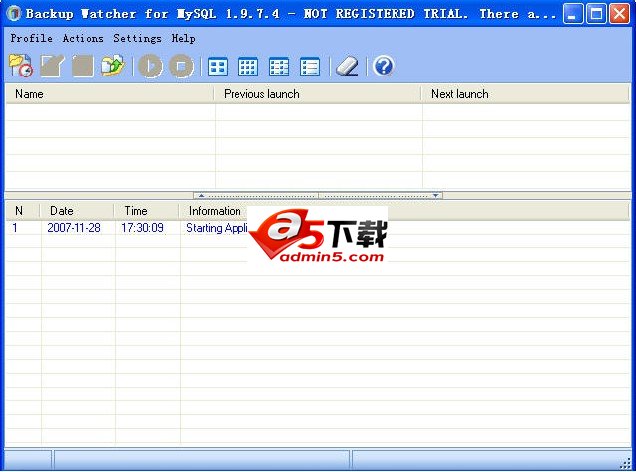Switch to large tiles view icon

(x=218, y=67)
